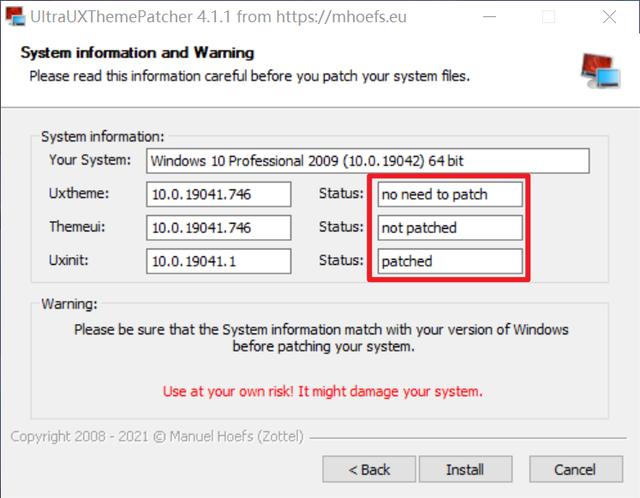Image resolution: width=640 pixels, height=498 pixels.
Task: Click the 'System information:' group label
Action: coord(103,137)
